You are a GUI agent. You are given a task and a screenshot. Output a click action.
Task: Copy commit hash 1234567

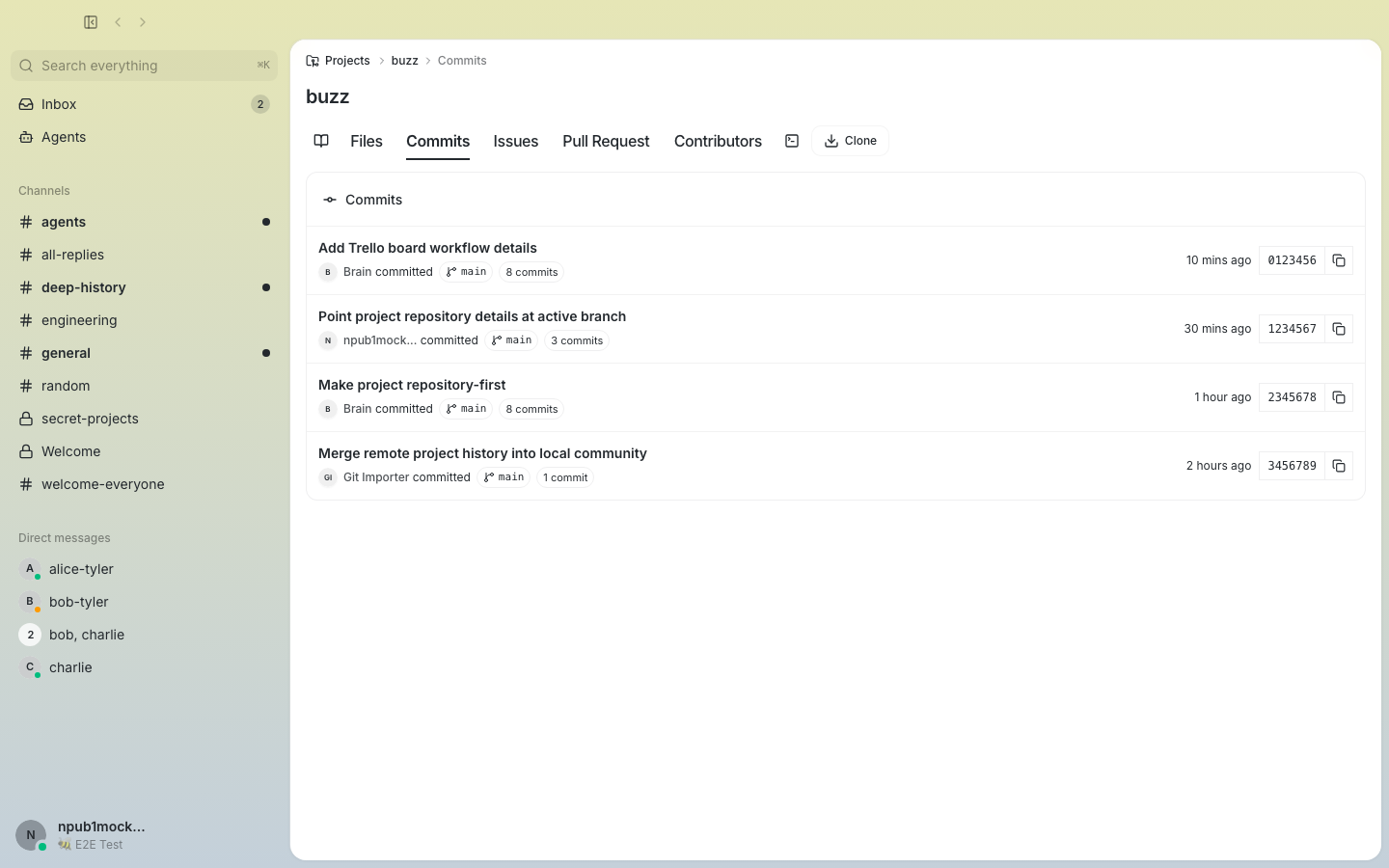coord(1339,329)
